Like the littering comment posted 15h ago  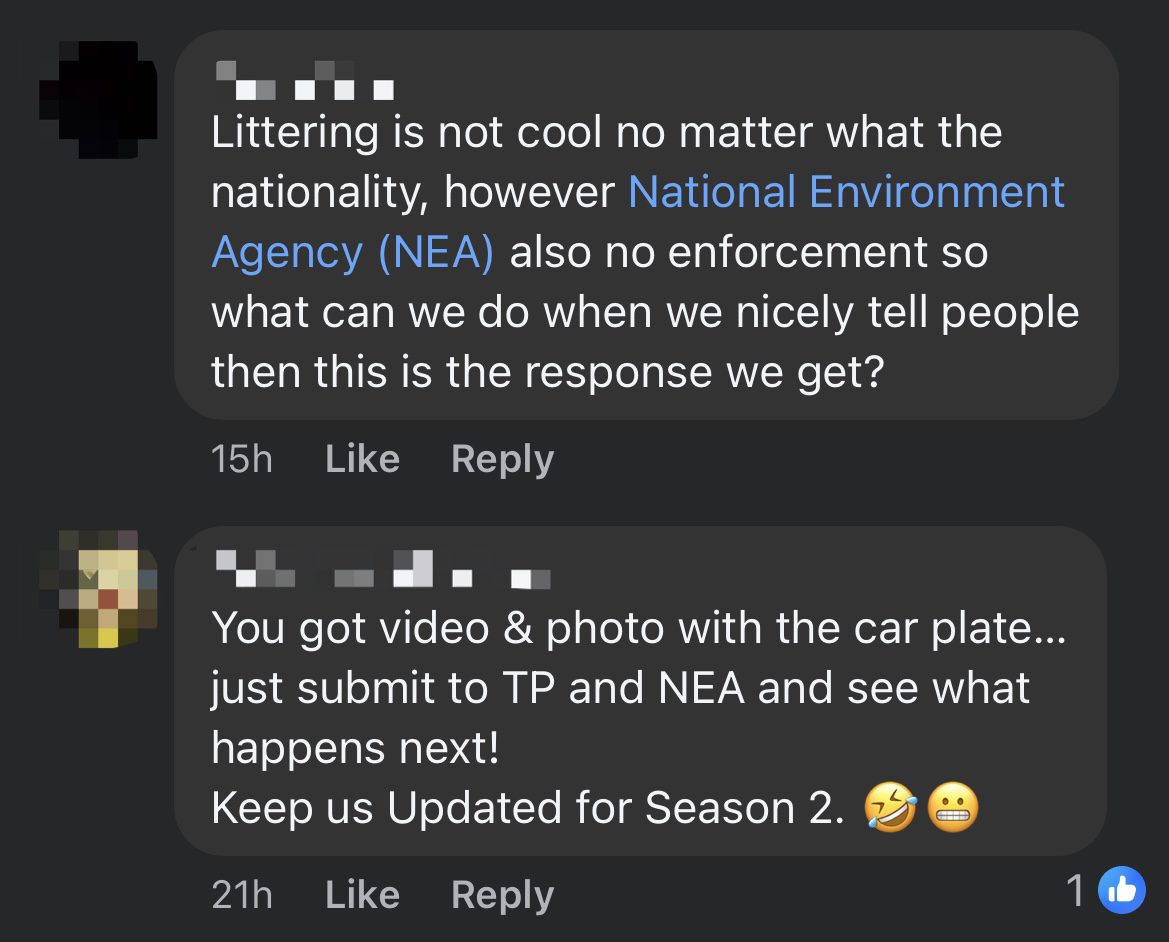coord(362,459)
